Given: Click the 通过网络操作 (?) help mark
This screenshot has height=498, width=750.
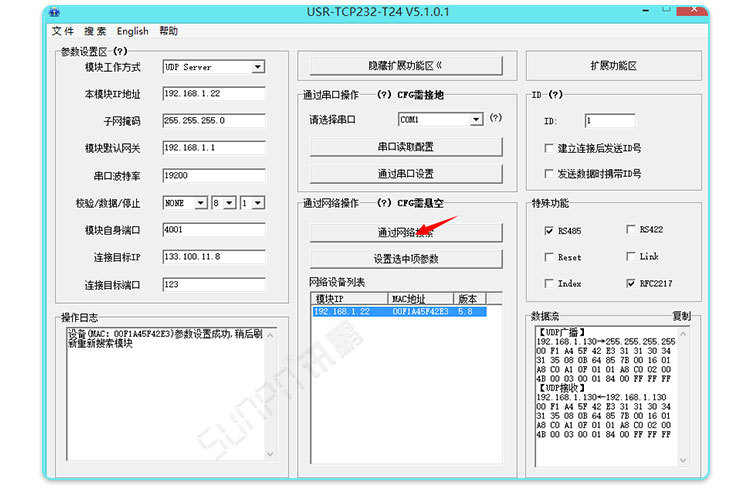Looking at the screenshot, I should click(384, 203).
